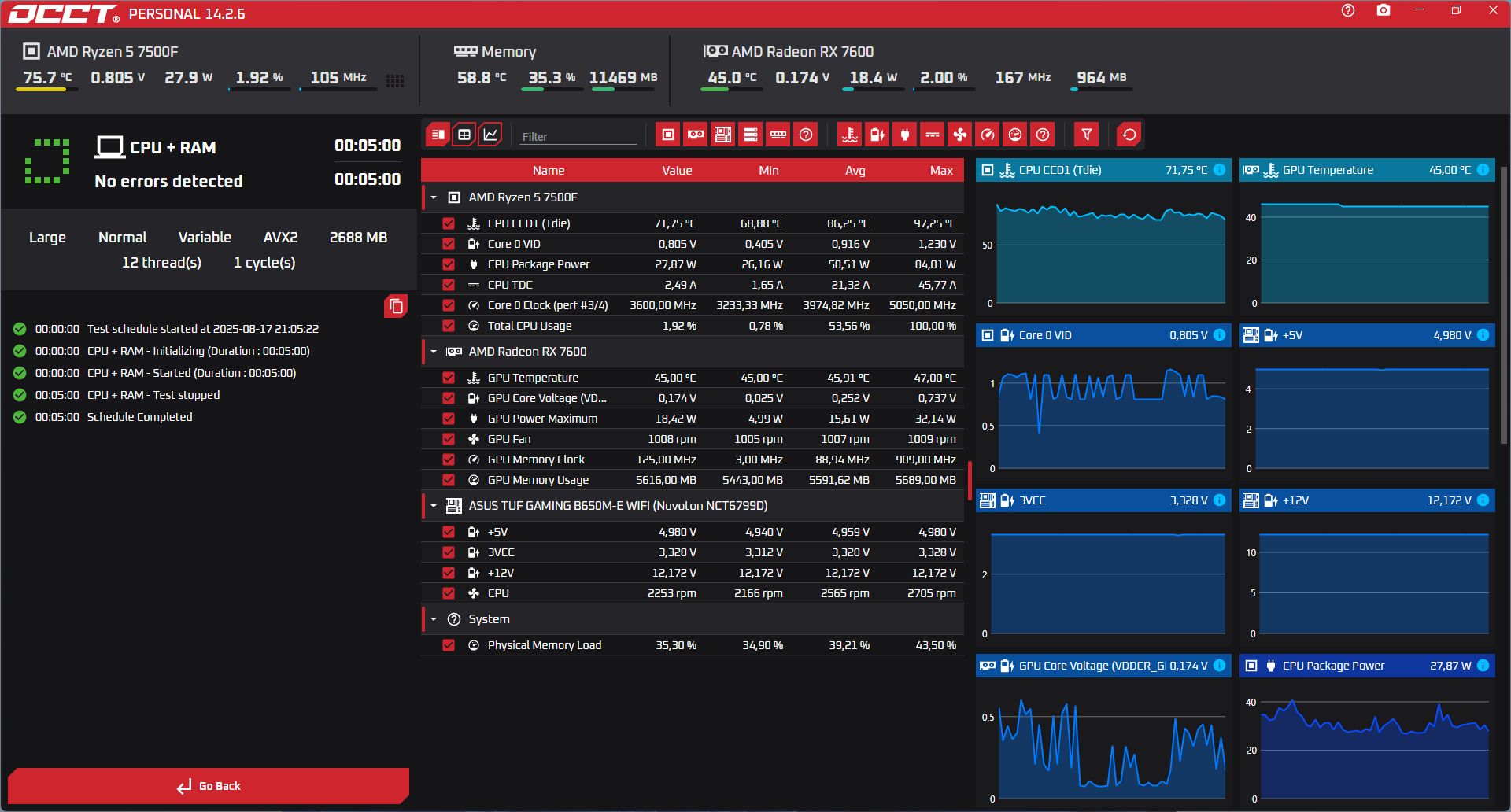This screenshot has height=812, width=1511.
Task: Click the 12 thread(s) setting text
Action: [x=161, y=263]
